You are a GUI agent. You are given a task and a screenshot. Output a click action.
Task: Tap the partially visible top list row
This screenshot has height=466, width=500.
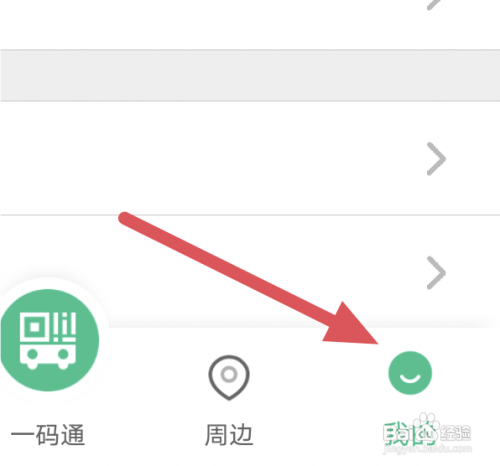coord(250,24)
